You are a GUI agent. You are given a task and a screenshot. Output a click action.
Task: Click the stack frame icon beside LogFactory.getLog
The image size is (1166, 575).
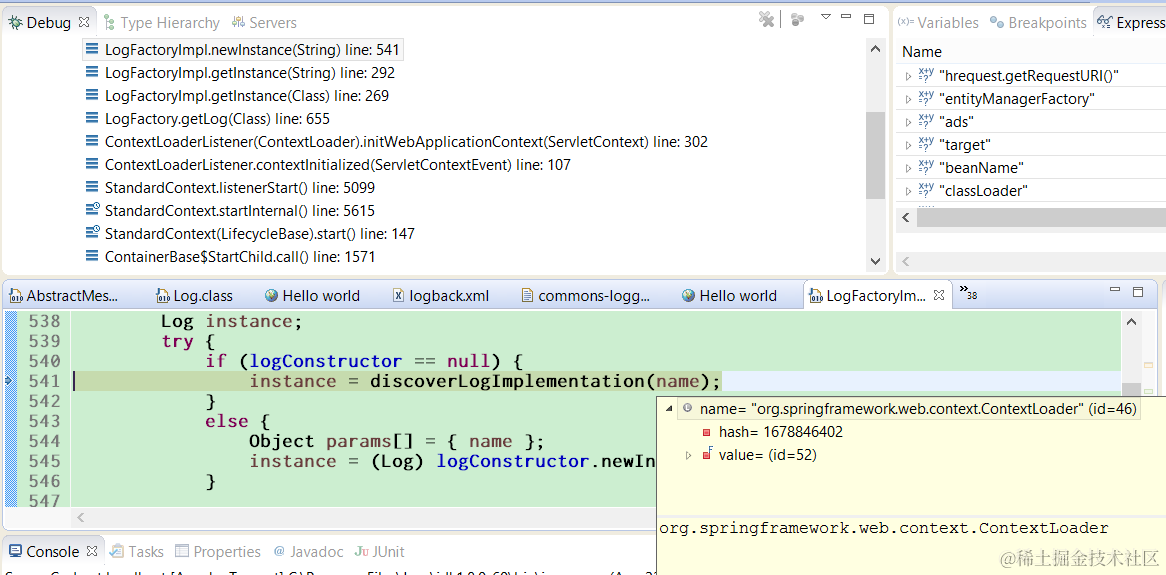pyautogui.click(x=92, y=118)
